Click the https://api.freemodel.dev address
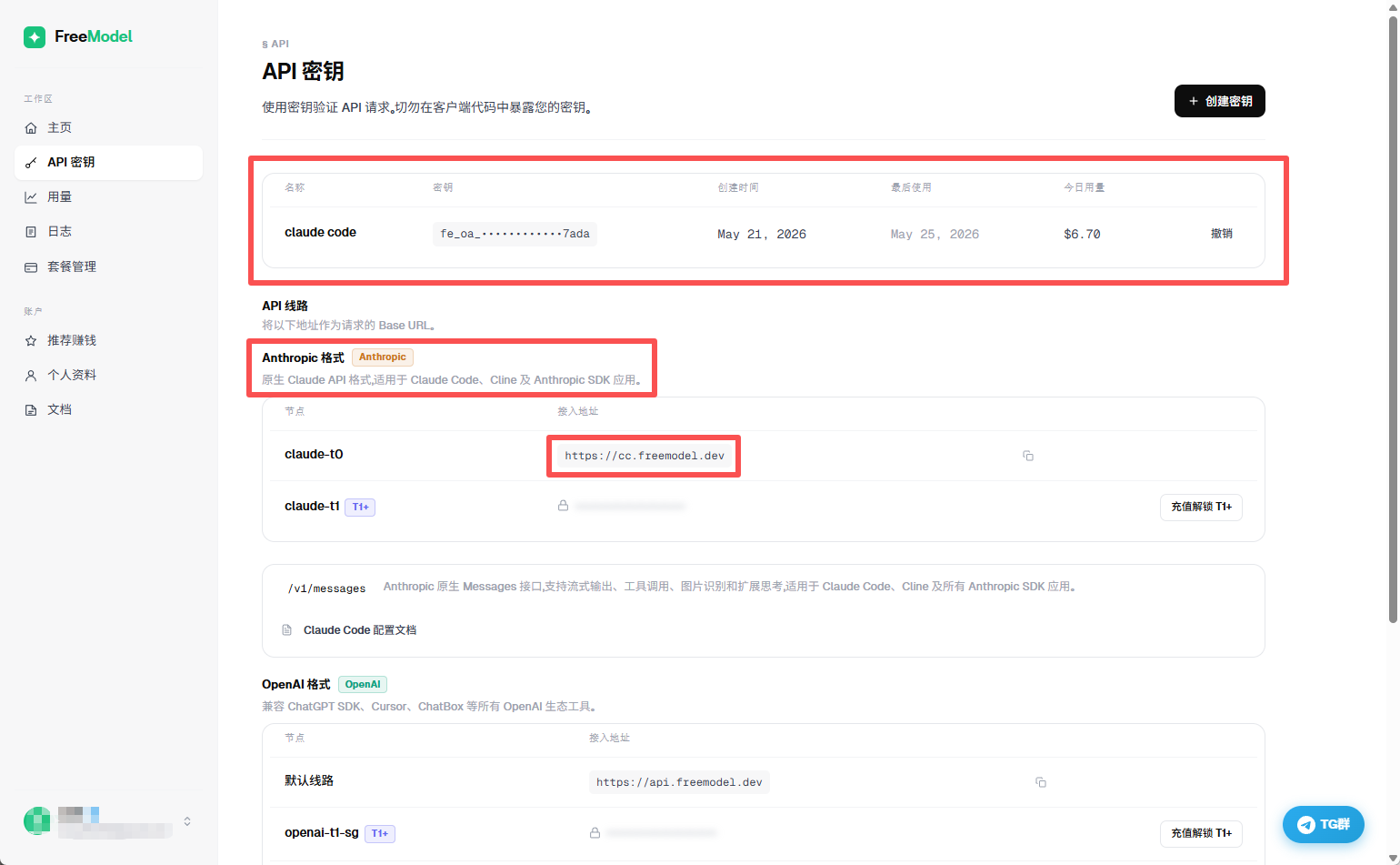 tap(679, 782)
